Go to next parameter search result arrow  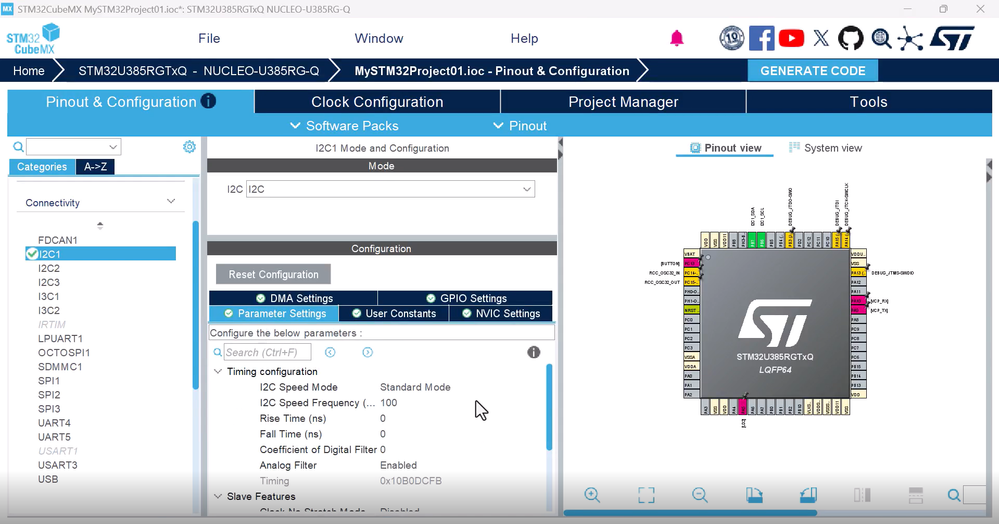click(x=368, y=352)
